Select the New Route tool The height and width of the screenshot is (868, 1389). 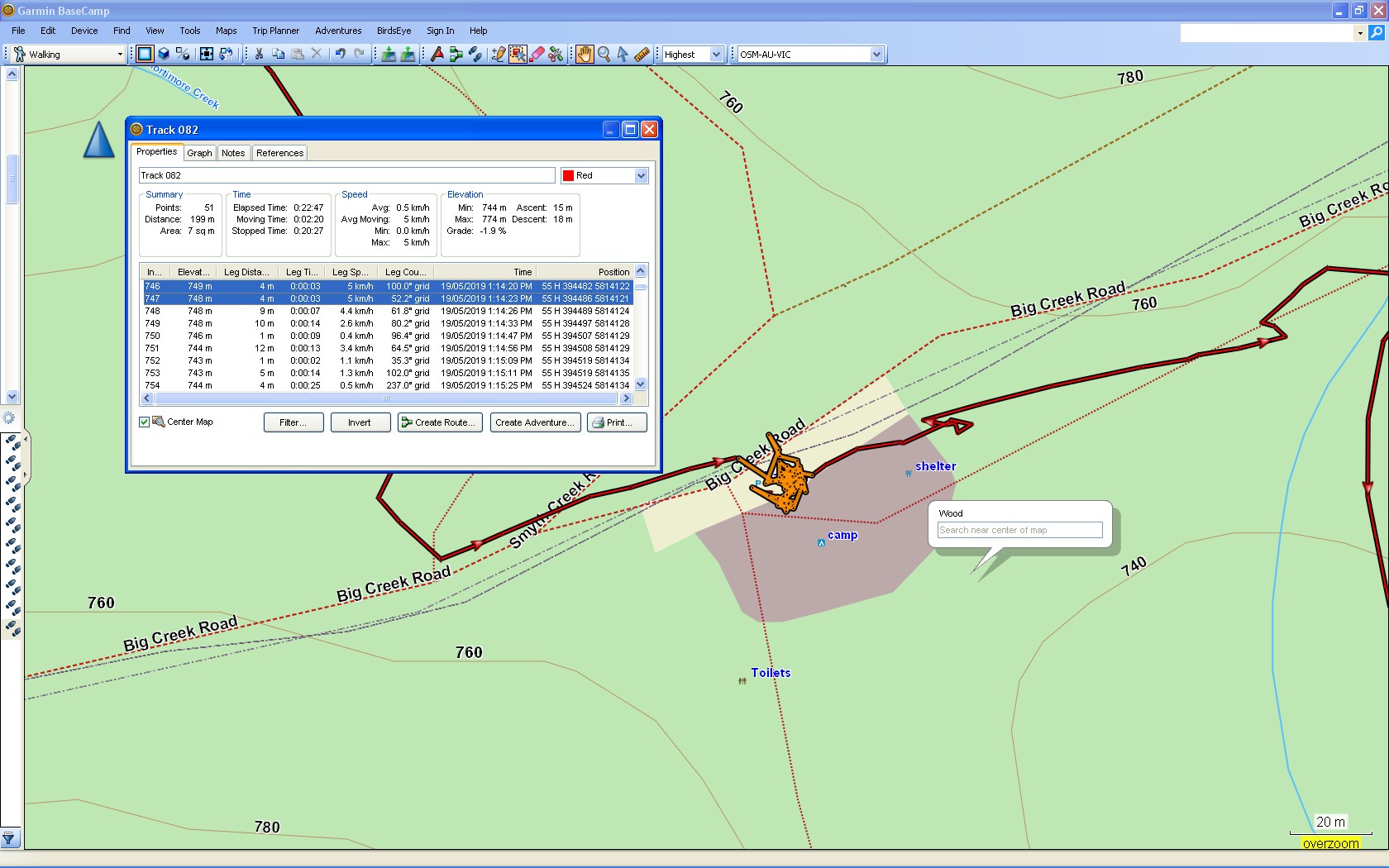click(456, 54)
